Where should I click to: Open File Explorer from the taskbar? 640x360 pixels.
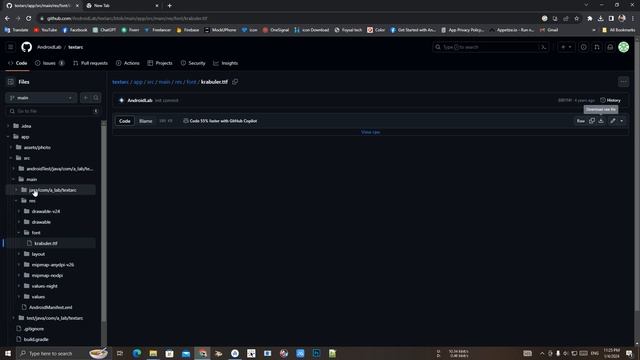(153, 353)
